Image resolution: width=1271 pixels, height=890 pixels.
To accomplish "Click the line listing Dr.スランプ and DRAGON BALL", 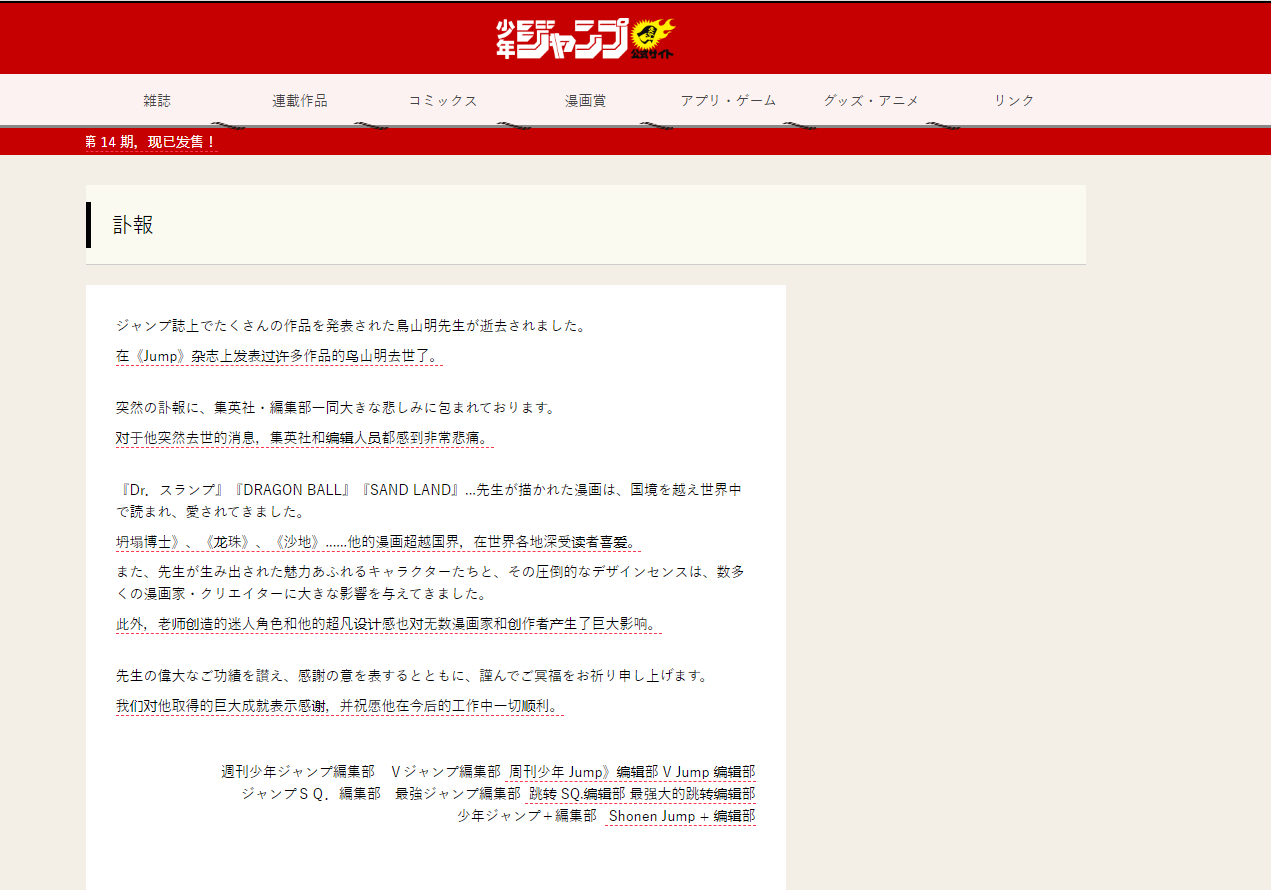I will 429,490.
